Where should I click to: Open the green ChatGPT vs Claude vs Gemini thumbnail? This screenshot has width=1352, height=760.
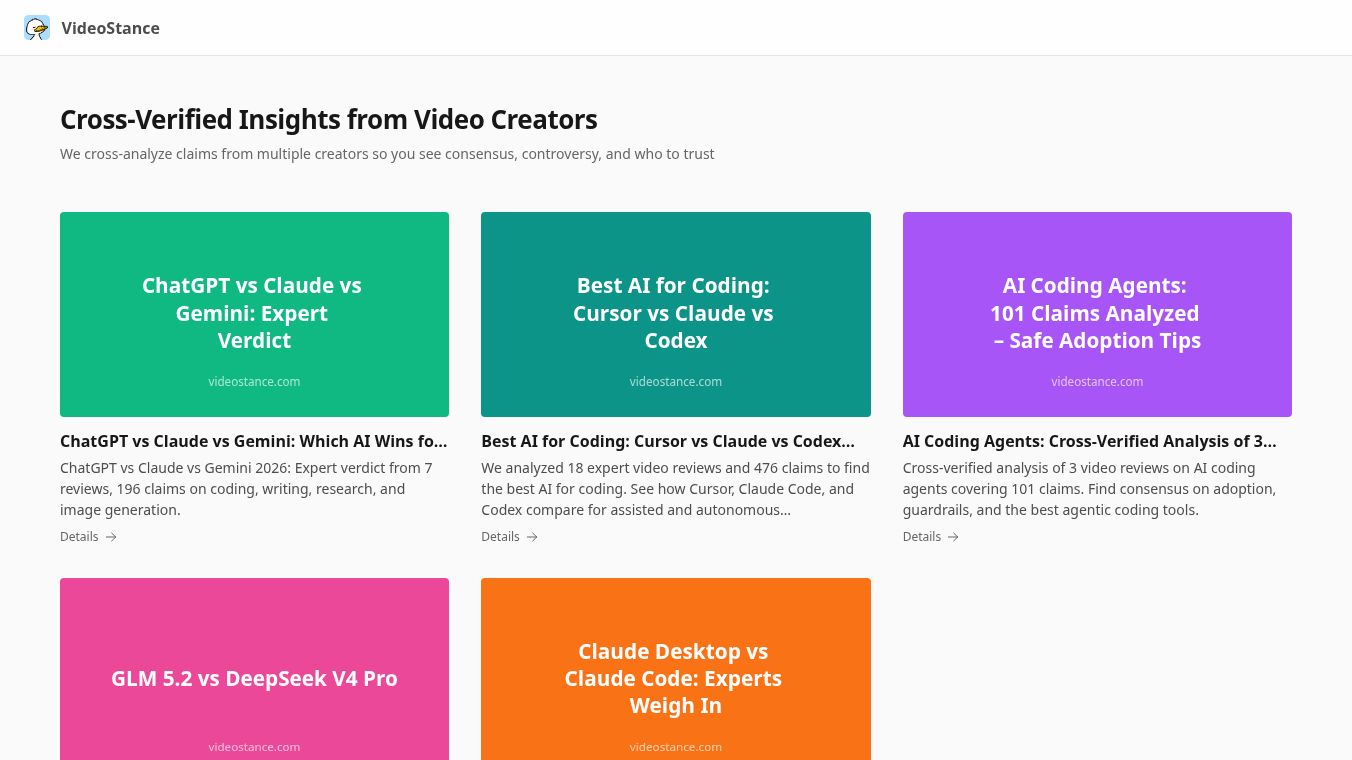[x=254, y=314]
